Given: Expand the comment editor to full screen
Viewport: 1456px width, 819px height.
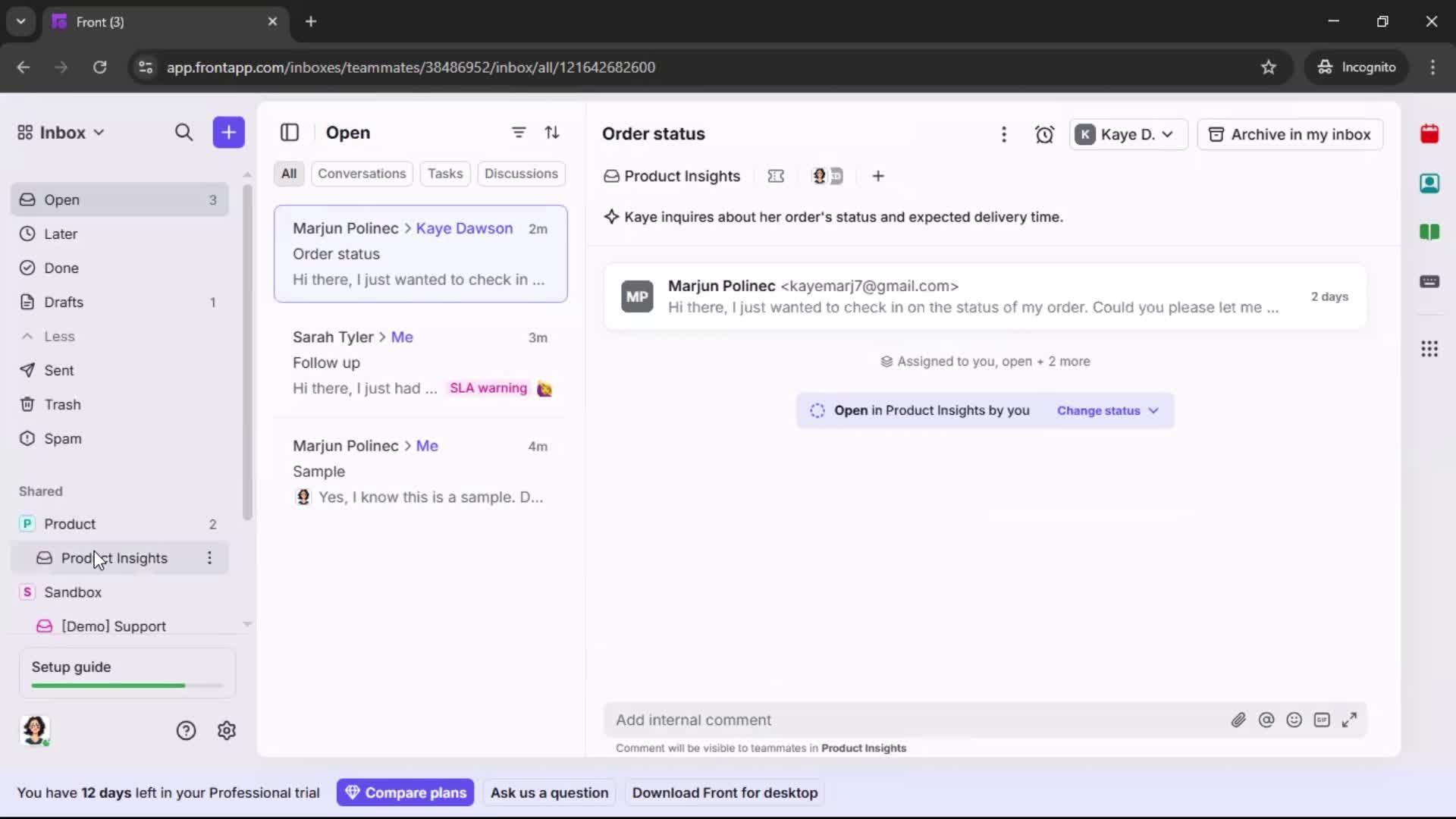Looking at the screenshot, I should [1351, 720].
